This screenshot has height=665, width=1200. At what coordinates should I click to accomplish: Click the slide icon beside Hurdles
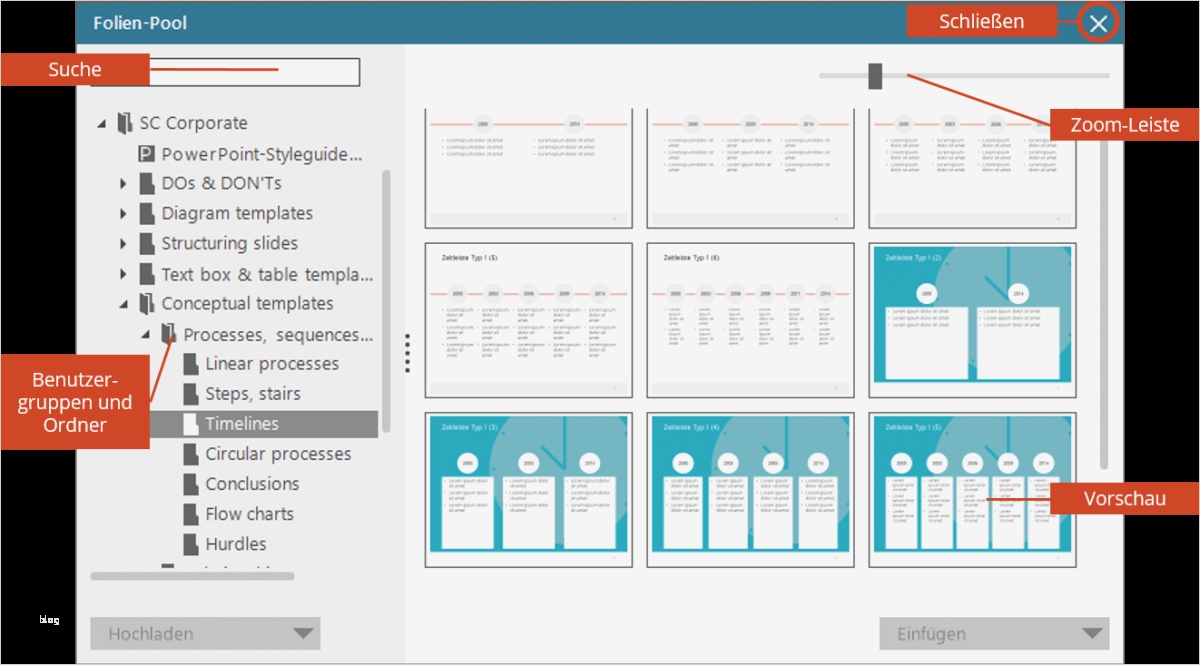pos(189,543)
